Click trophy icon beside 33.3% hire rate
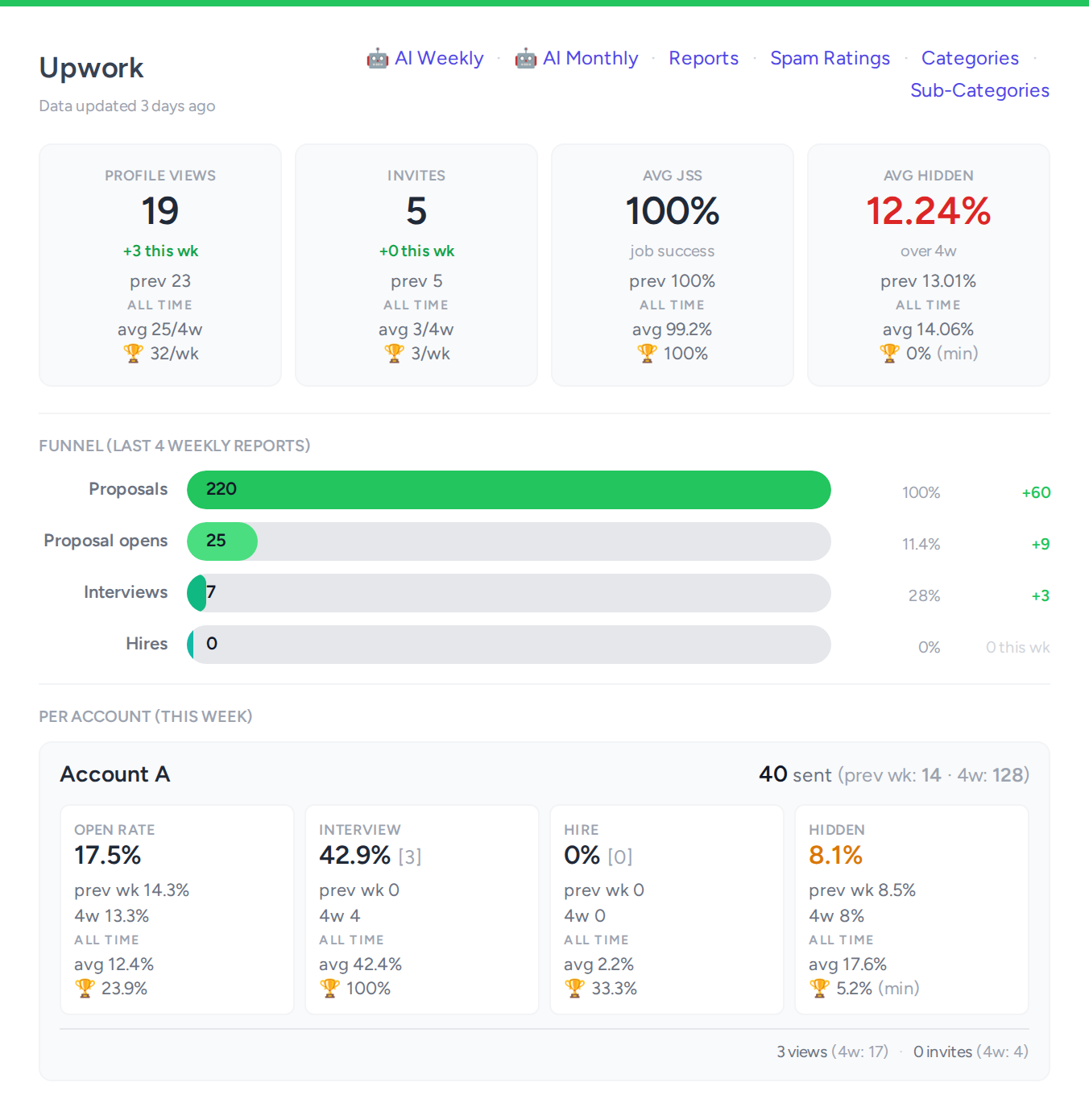1089x1120 pixels. 574,988
